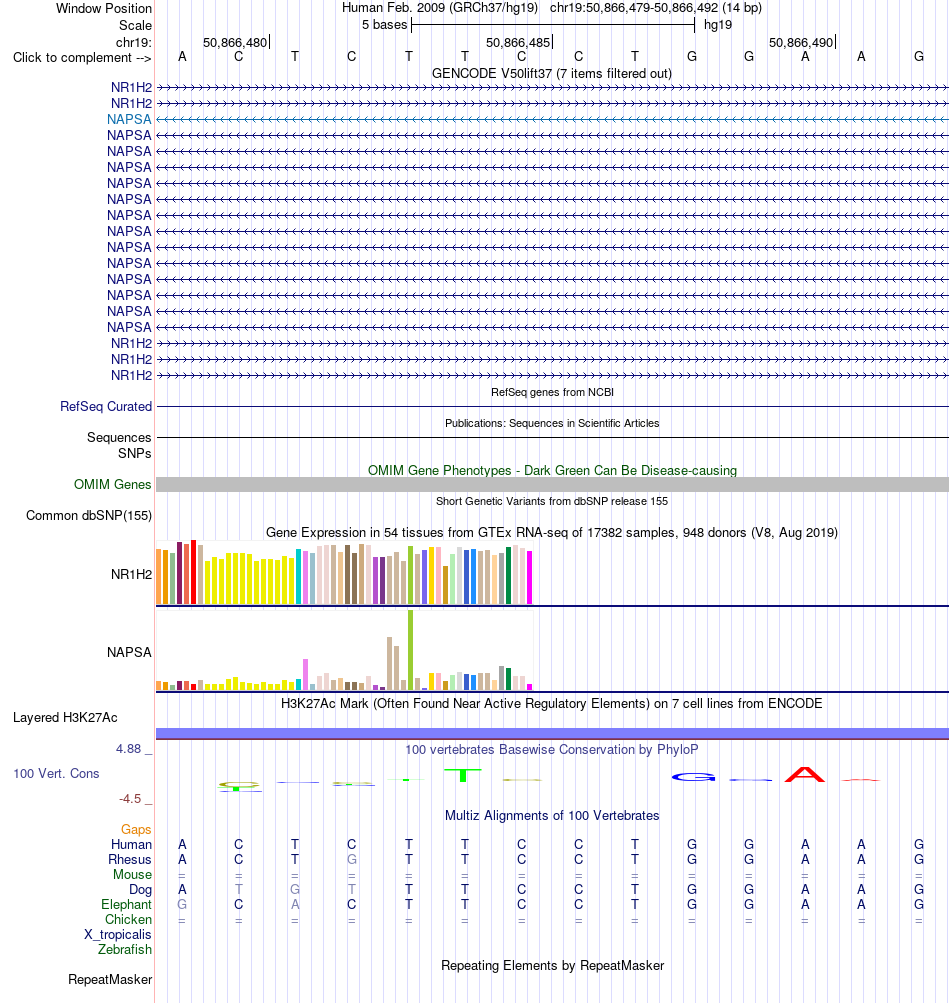The image size is (950, 1003).
Task: Click the blue Layered H3K27Ac signal bar
Action: click(552, 733)
